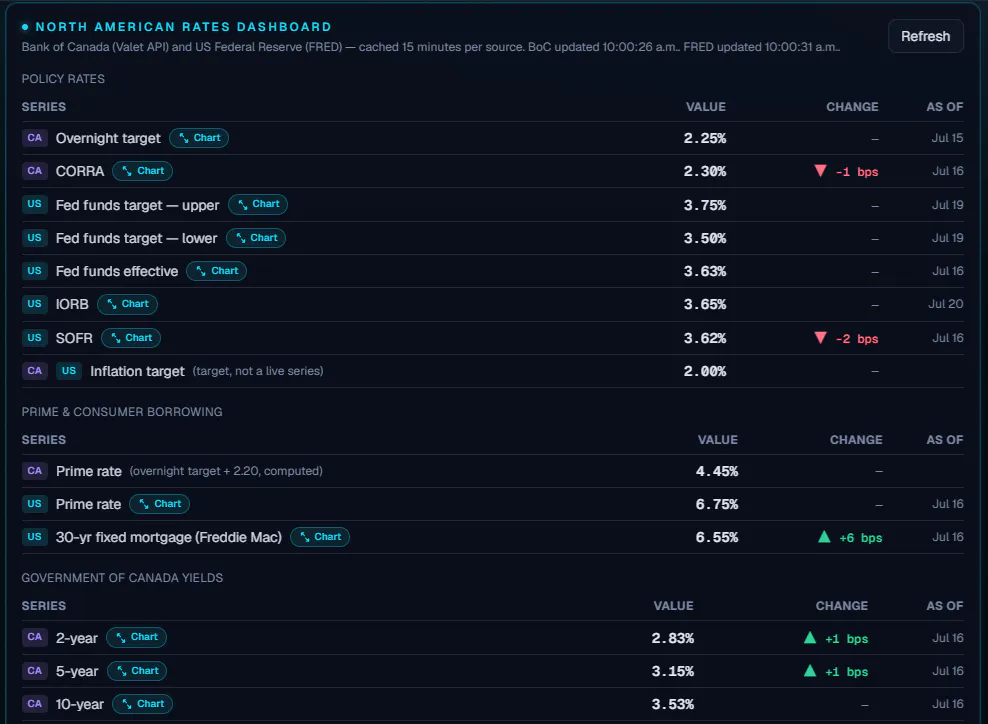Open 30-yr fixed mortgage chart
The image size is (988, 724).
coord(320,537)
